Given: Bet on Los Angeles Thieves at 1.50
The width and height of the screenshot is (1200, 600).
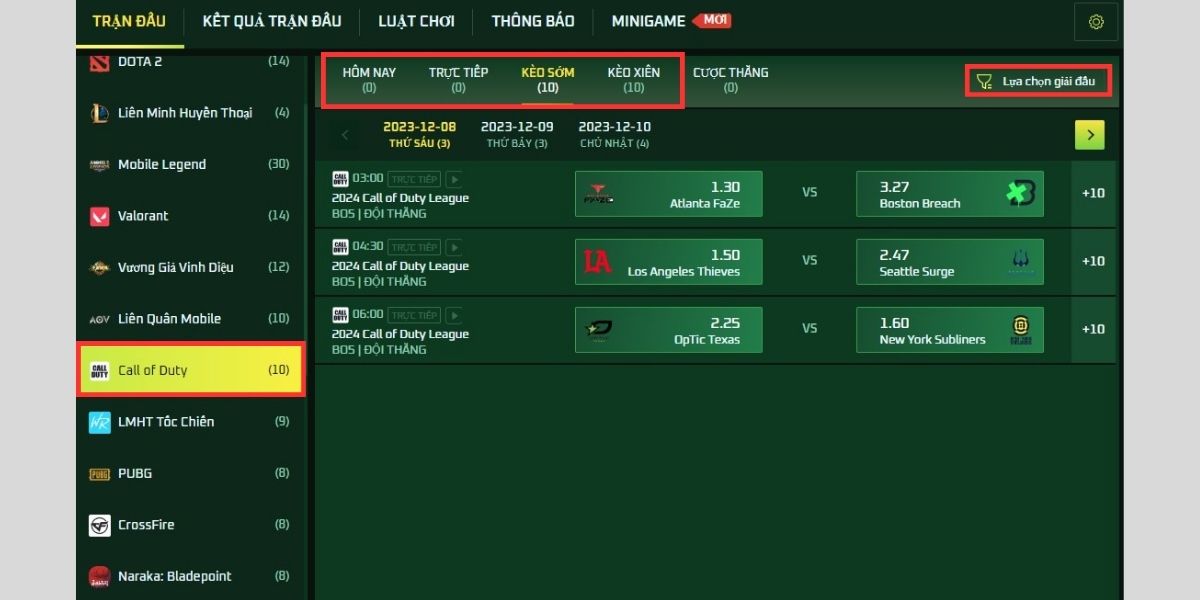Looking at the screenshot, I should (x=669, y=262).
